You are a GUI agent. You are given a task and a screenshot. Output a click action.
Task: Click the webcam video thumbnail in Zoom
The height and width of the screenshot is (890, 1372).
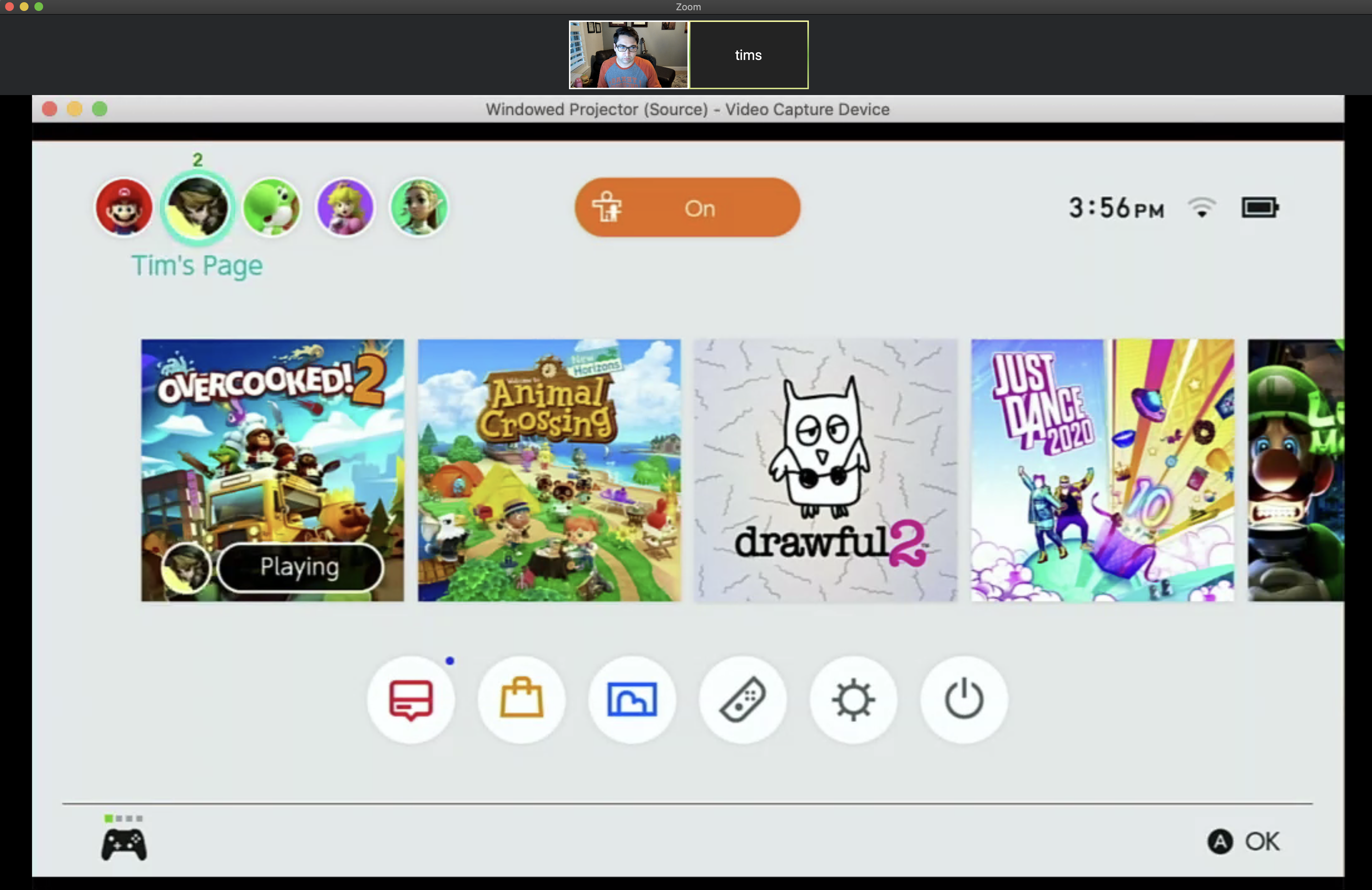pyautogui.click(x=629, y=55)
